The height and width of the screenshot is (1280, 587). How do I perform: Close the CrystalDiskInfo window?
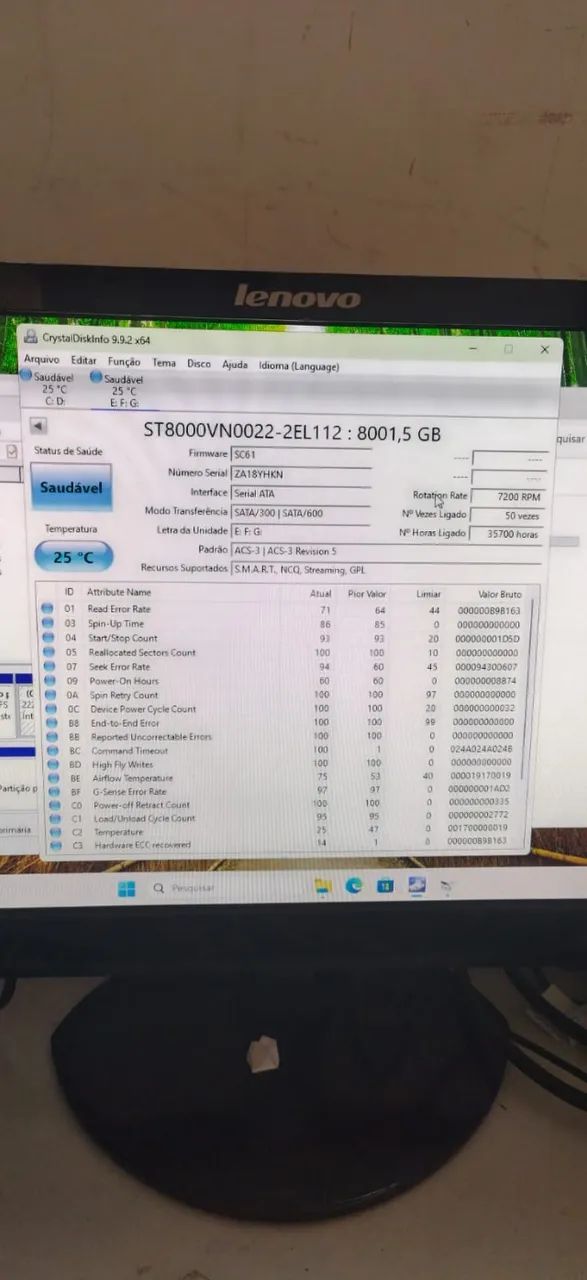(544, 350)
